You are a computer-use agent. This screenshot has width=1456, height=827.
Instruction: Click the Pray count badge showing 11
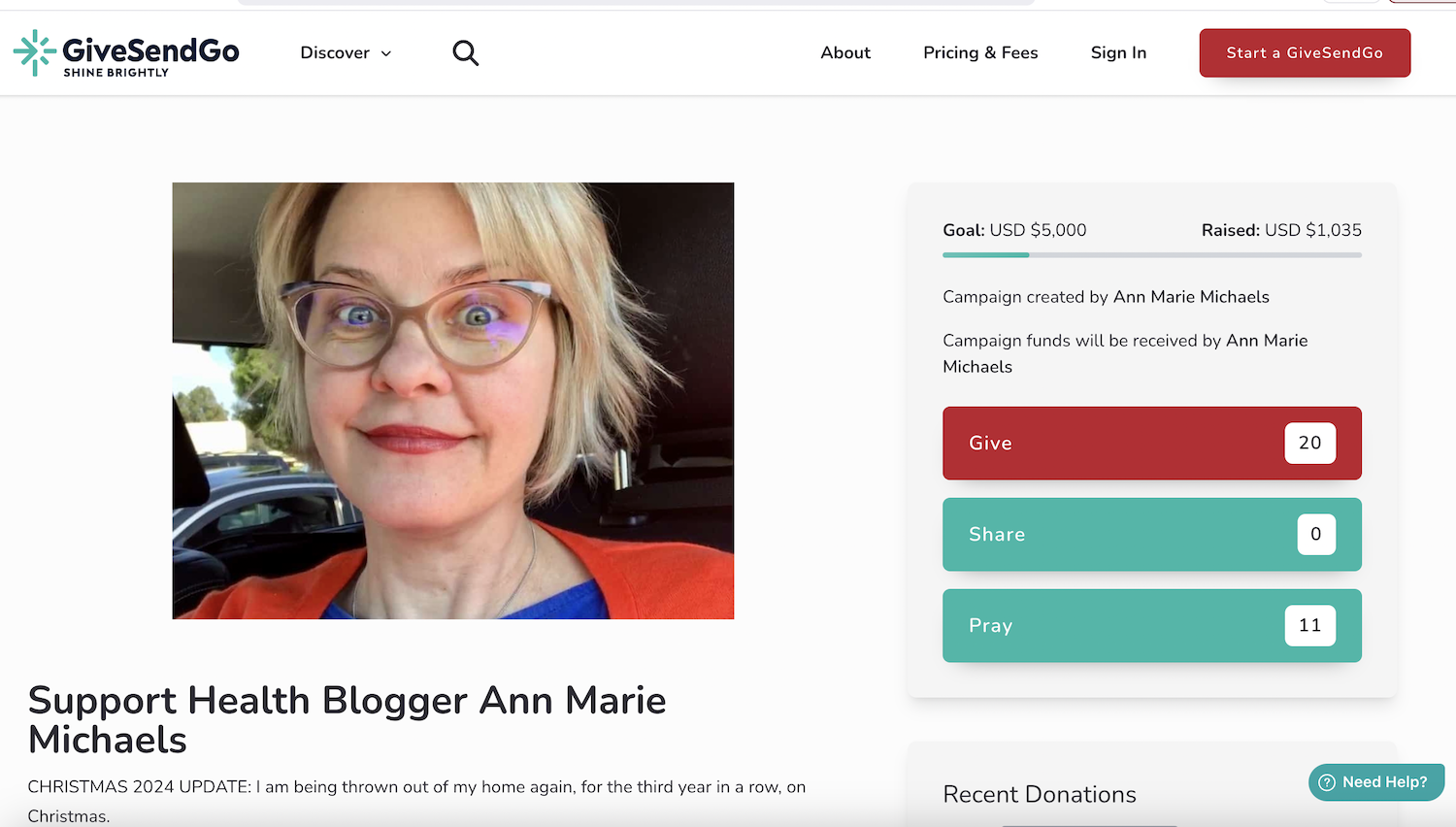coord(1310,625)
